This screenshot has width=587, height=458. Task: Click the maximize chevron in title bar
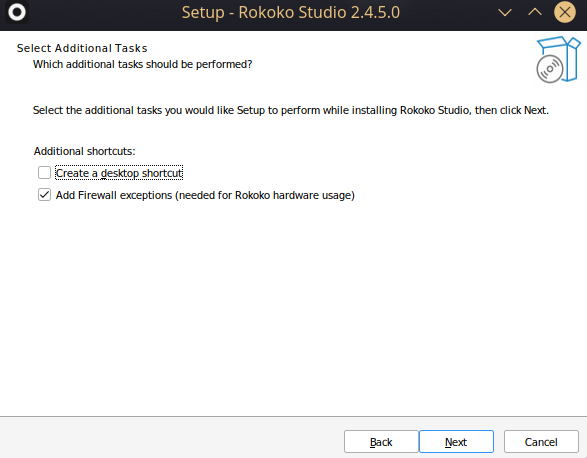click(535, 12)
